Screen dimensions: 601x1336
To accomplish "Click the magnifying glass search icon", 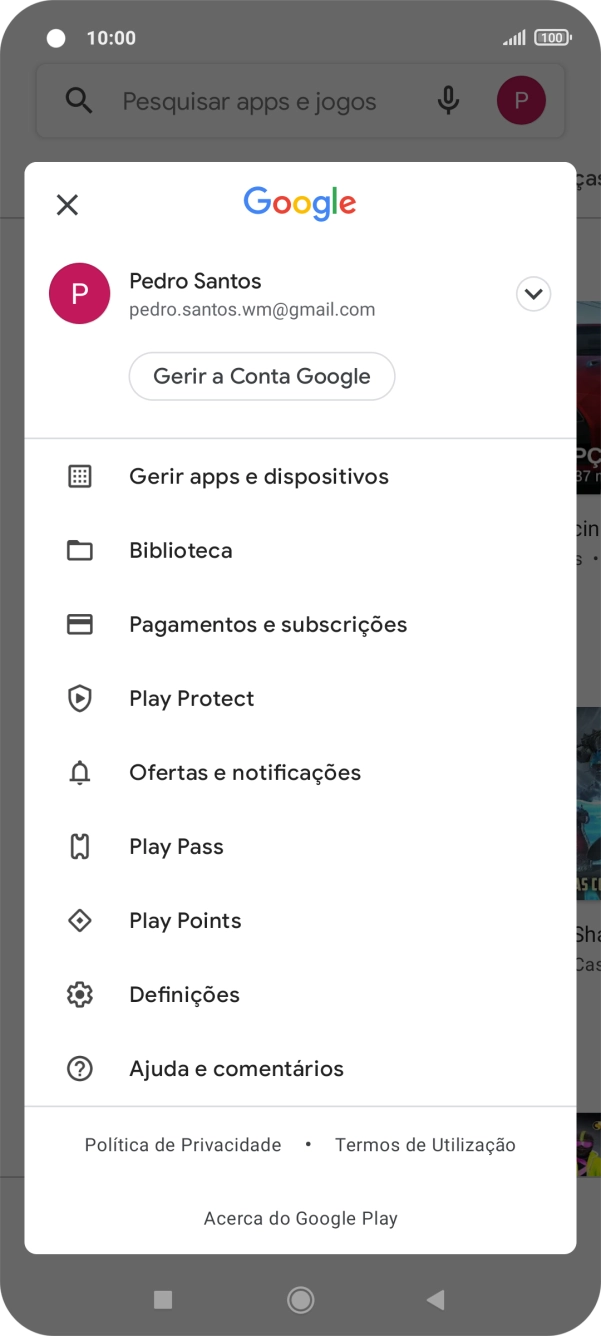I will tap(79, 100).
